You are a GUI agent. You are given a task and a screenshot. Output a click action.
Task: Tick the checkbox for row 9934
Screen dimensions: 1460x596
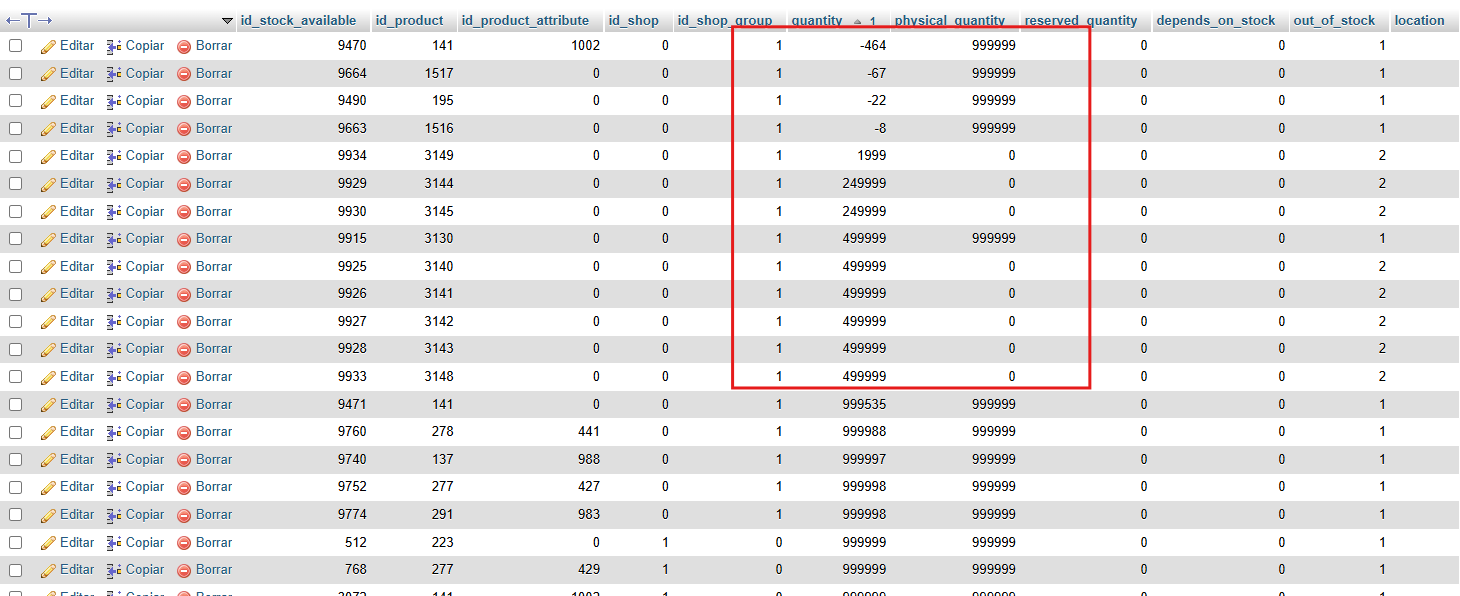[x=15, y=156]
